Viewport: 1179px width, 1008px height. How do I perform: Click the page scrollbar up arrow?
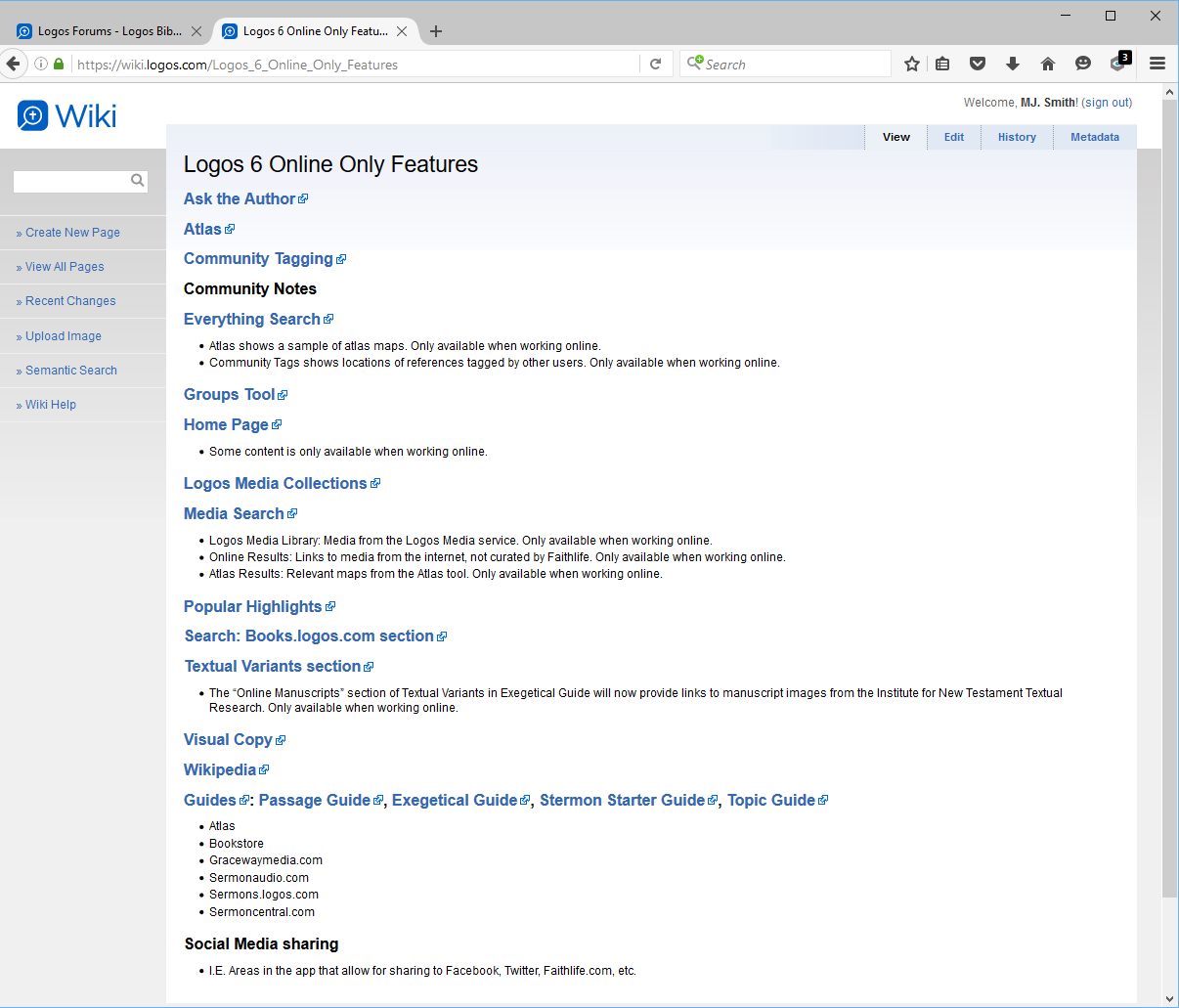click(1170, 92)
